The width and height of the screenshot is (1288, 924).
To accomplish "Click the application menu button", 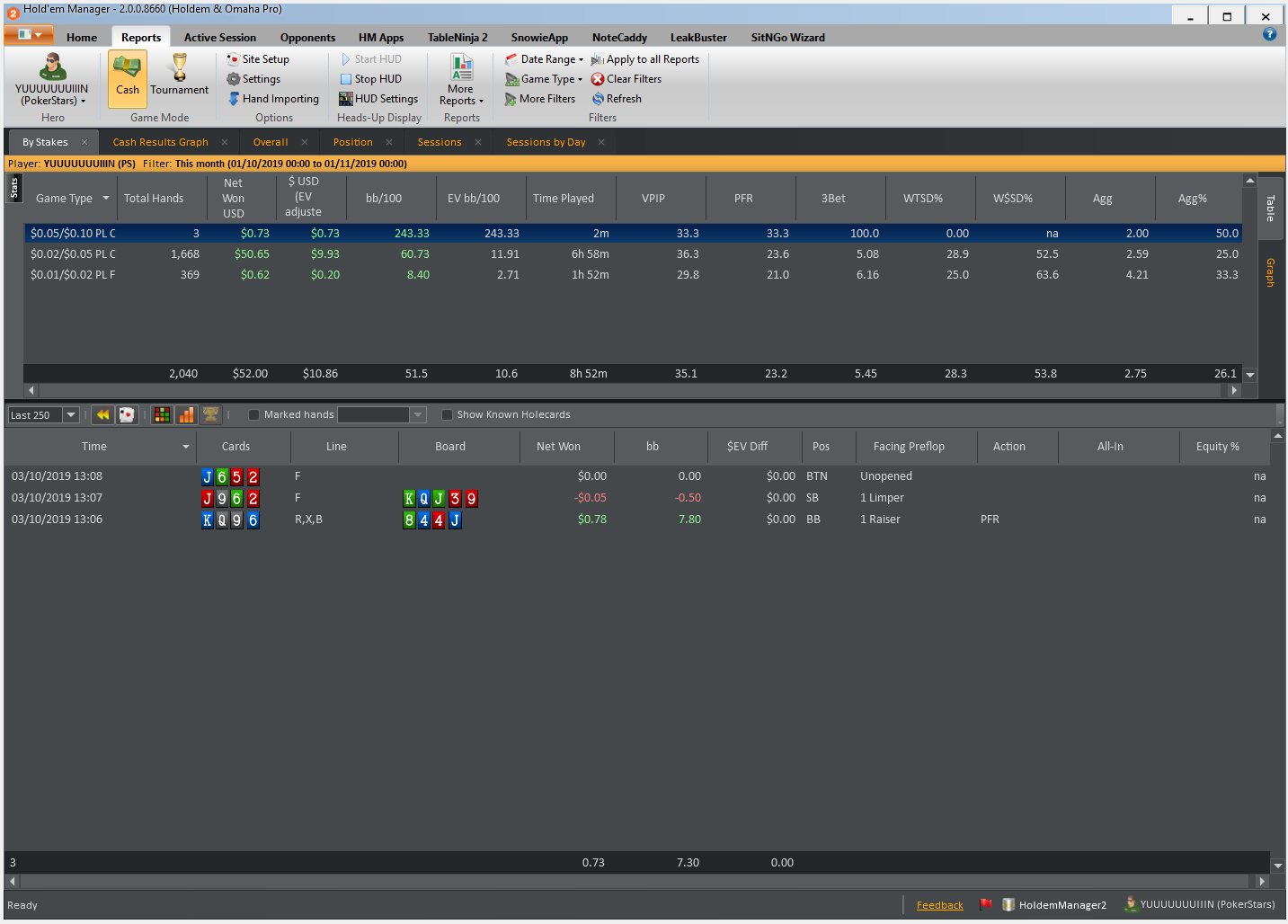I will 30,35.
